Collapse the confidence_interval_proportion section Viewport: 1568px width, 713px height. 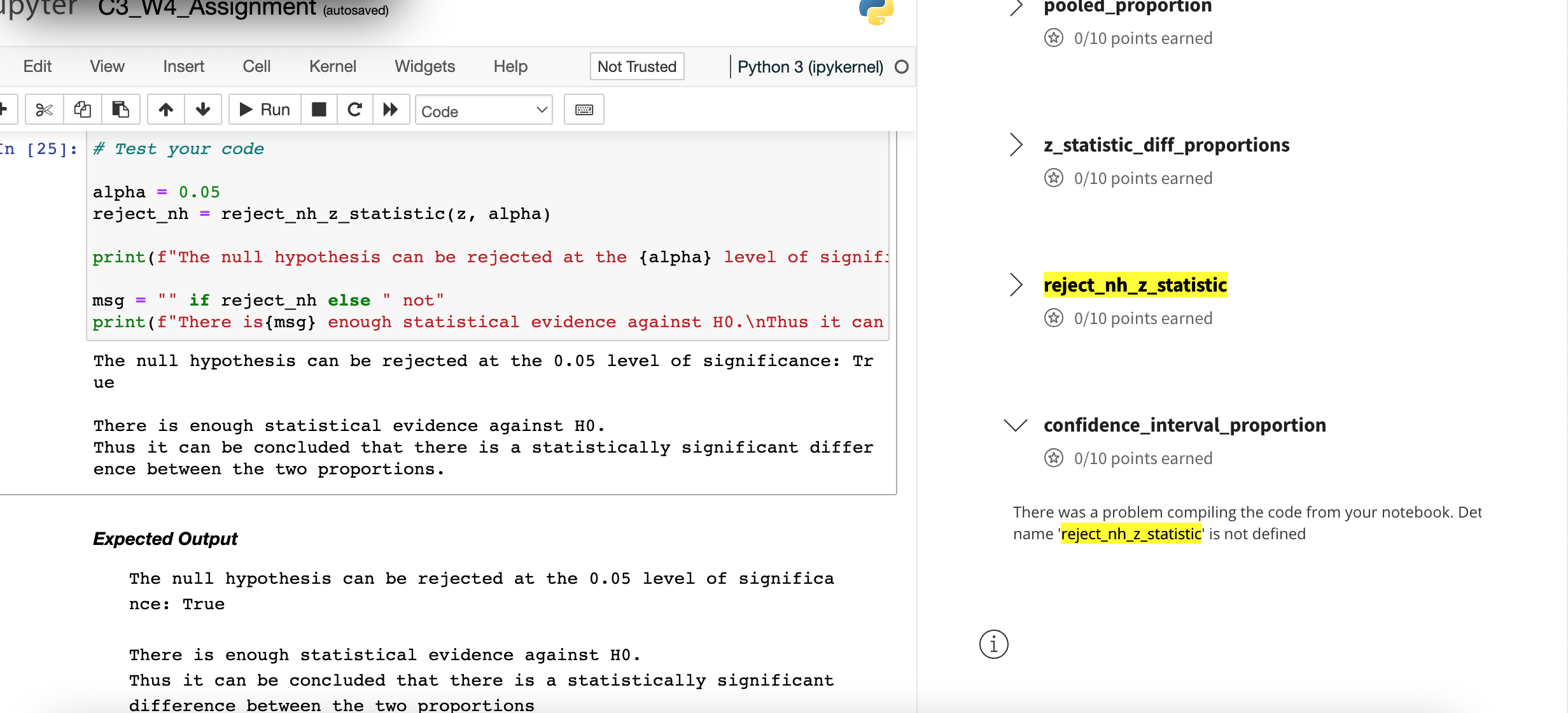click(1016, 425)
